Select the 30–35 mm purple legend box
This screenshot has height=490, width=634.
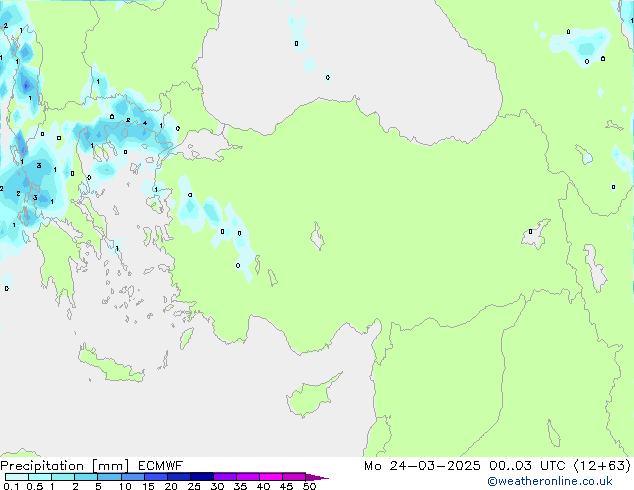click(225, 477)
